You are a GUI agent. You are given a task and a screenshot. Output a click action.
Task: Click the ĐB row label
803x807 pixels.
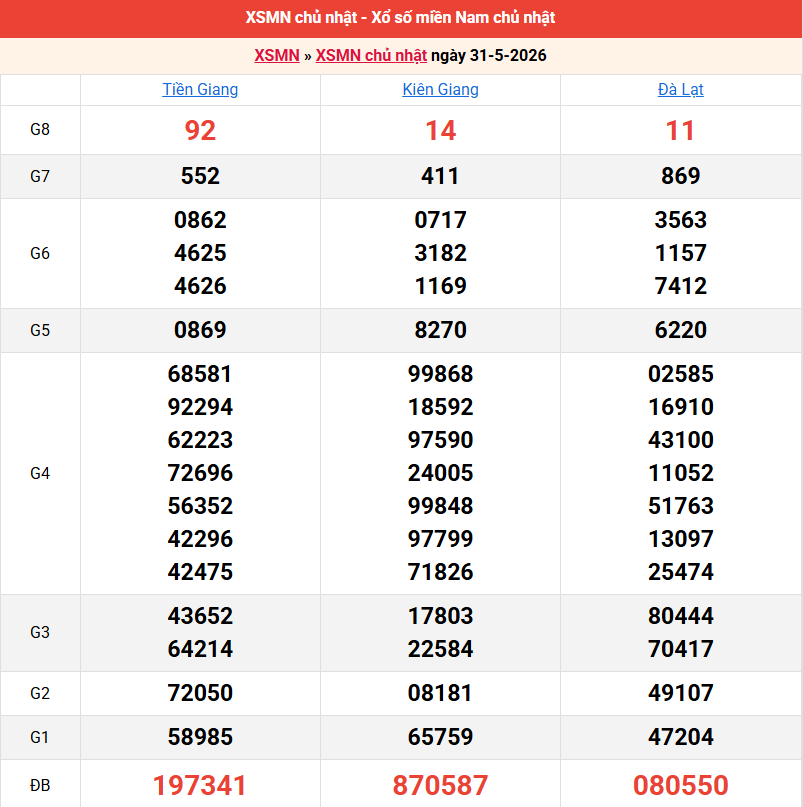40,785
